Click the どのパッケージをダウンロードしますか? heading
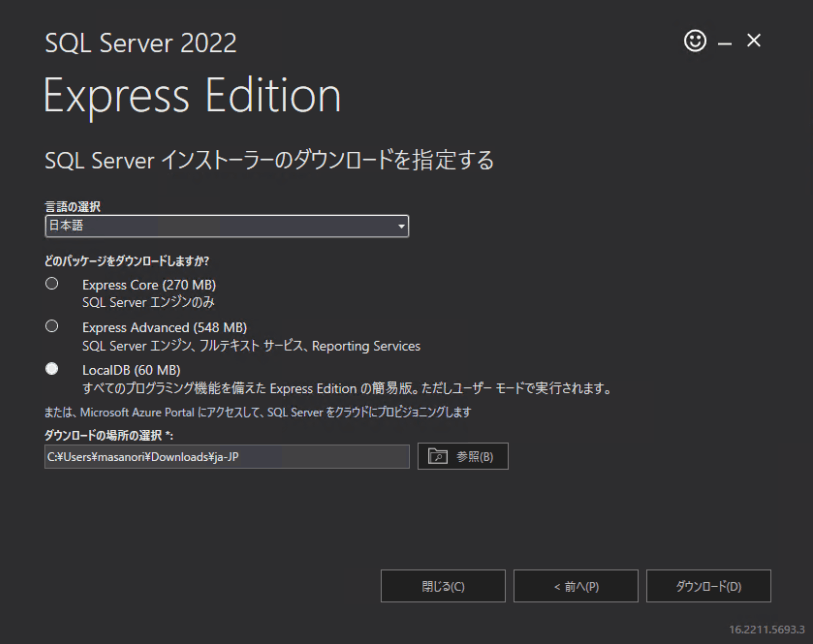Screen dimensions: 813x644 pyautogui.click(x=127, y=261)
